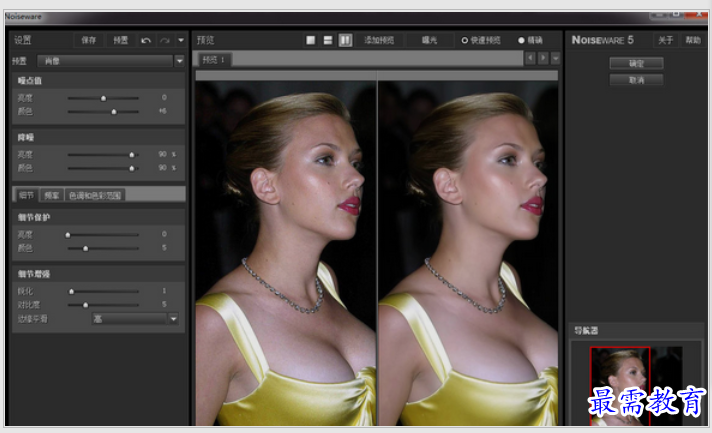Open the 边缘平滑 dropdown

[x=134, y=319]
